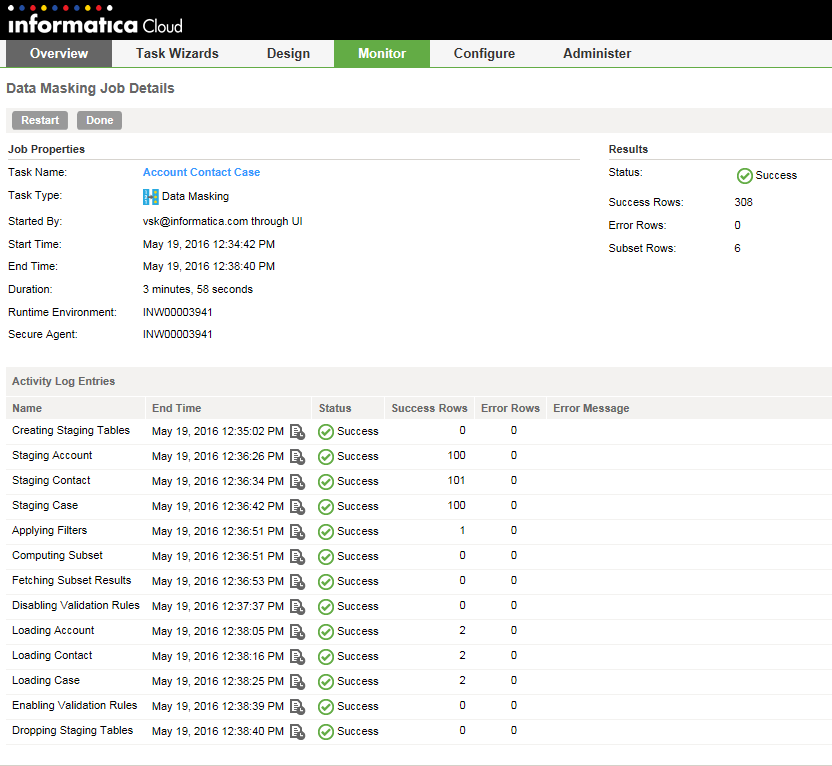Viewport: 832px width, 766px height.
Task: Click the Duration value 3 minutes, 58 seconds
Action: [x=198, y=290]
